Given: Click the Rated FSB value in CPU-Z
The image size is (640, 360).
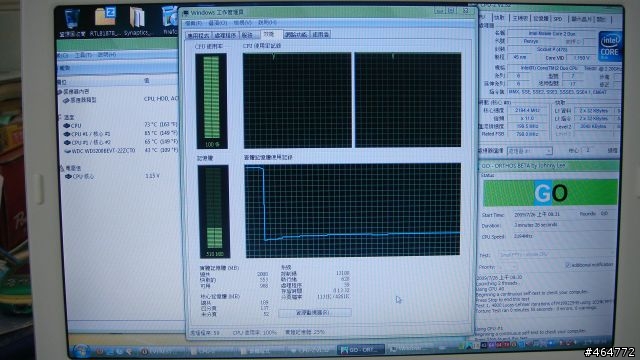Looking at the screenshot, I should (527, 134).
